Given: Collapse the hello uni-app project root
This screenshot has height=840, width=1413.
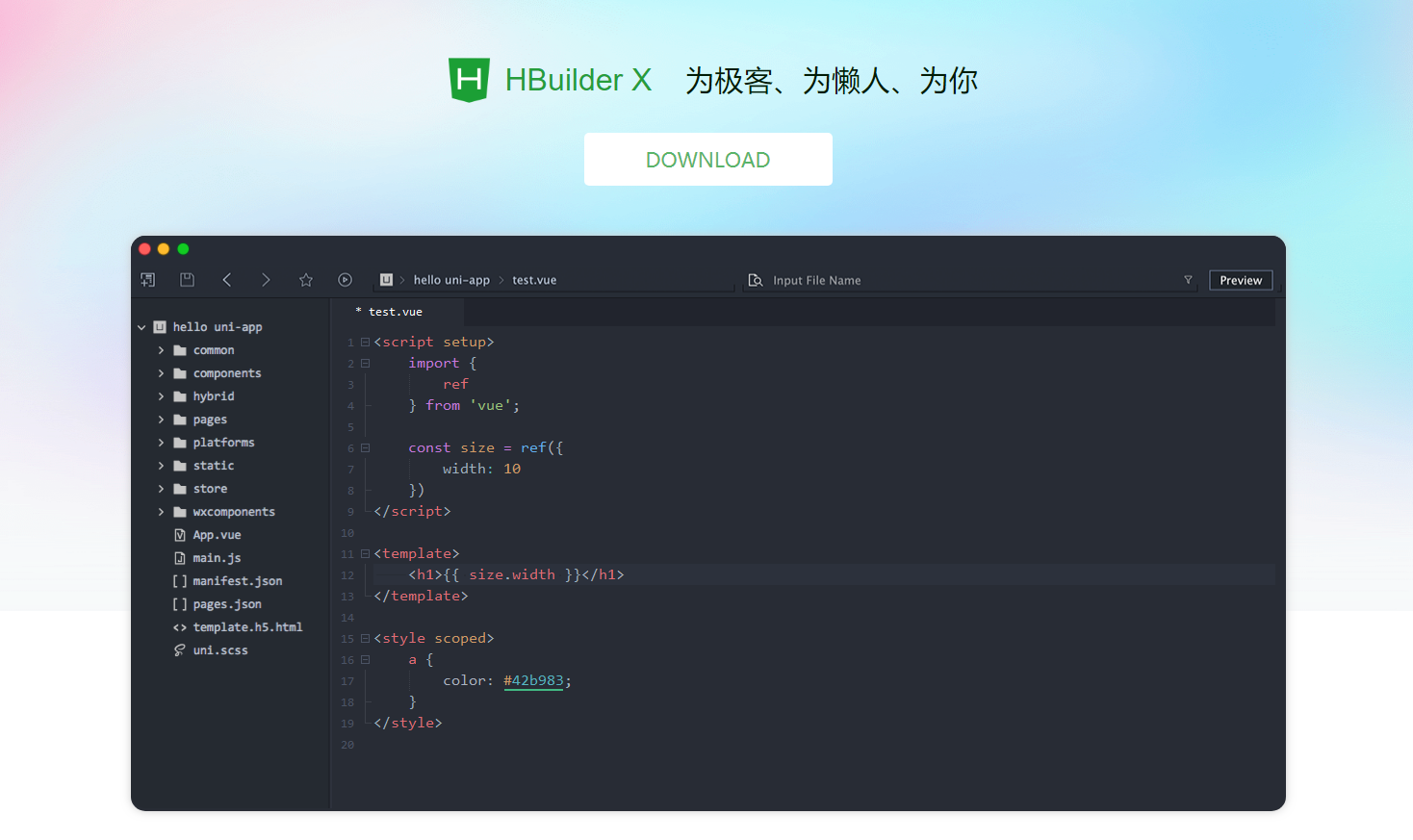Looking at the screenshot, I should click(x=141, y=327).
